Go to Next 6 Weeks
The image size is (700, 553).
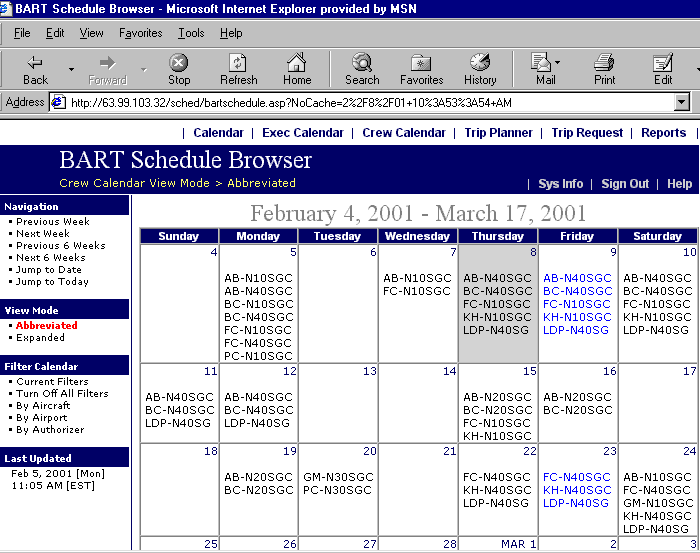point(50,258)
